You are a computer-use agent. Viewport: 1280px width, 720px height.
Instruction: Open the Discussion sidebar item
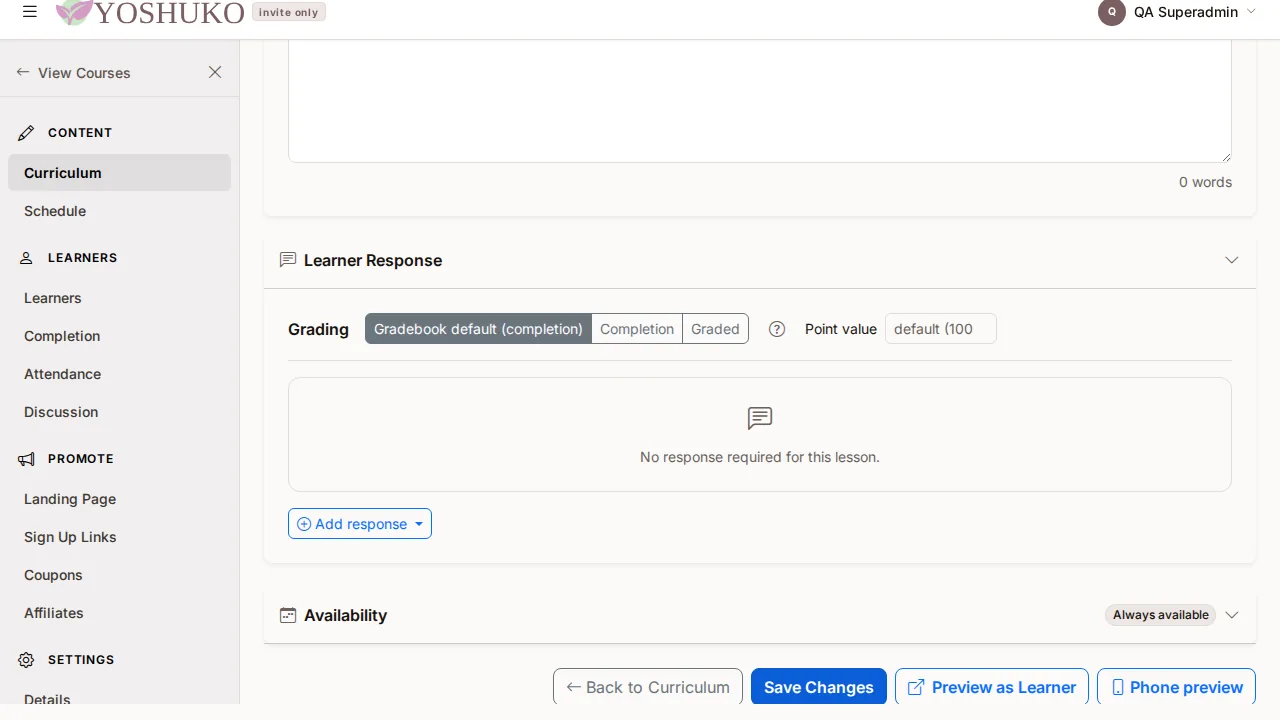119,412
